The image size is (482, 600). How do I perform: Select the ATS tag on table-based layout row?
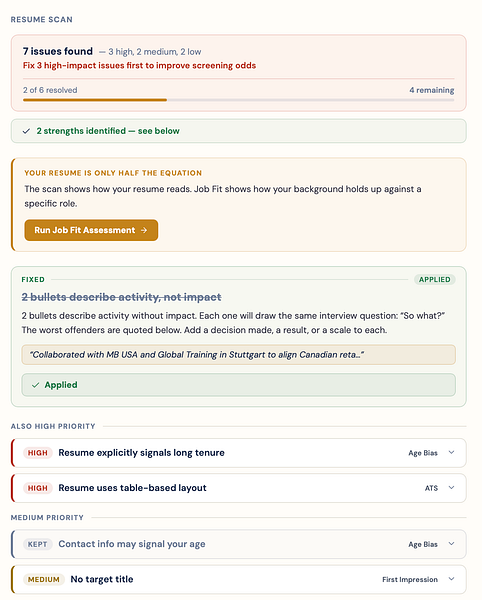point(431,488)
